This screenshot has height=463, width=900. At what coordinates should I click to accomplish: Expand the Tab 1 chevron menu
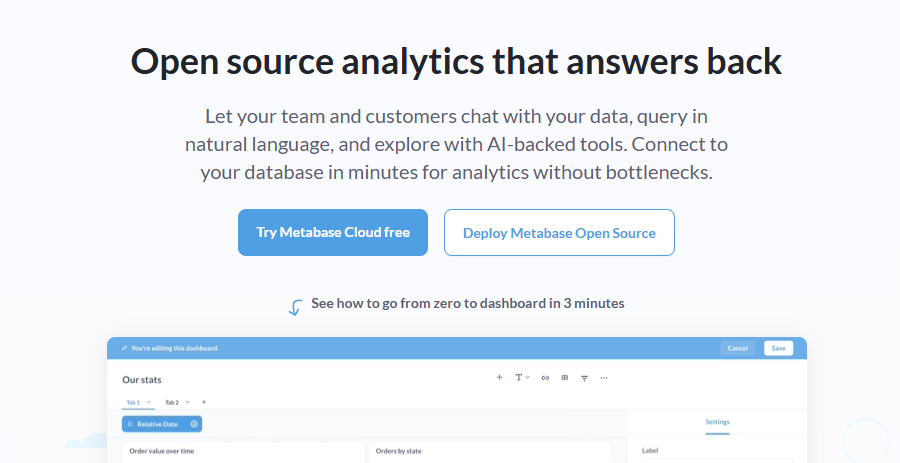pyautogui.click(x=149, y=402)
